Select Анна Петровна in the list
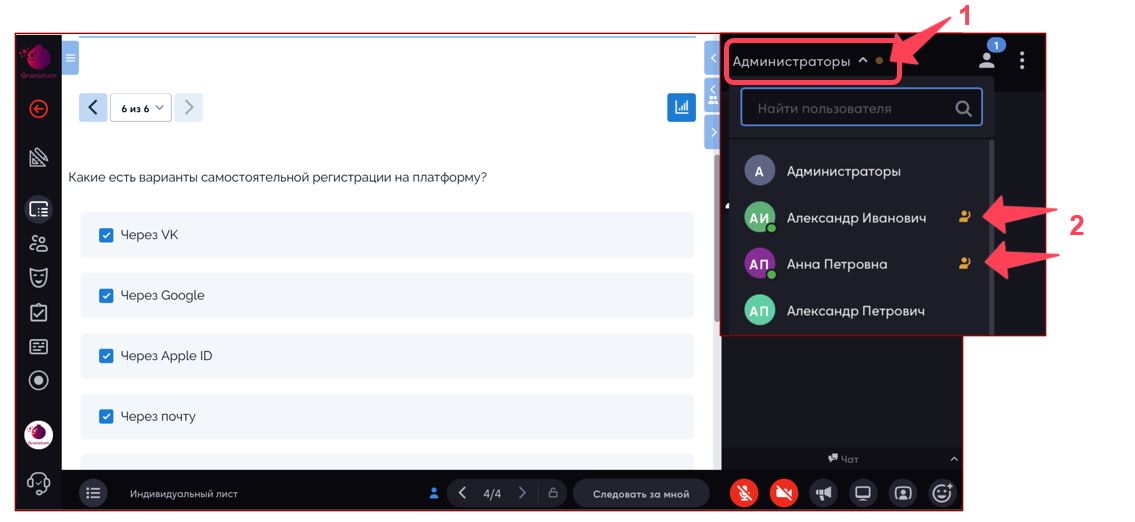 click(836, 264)
